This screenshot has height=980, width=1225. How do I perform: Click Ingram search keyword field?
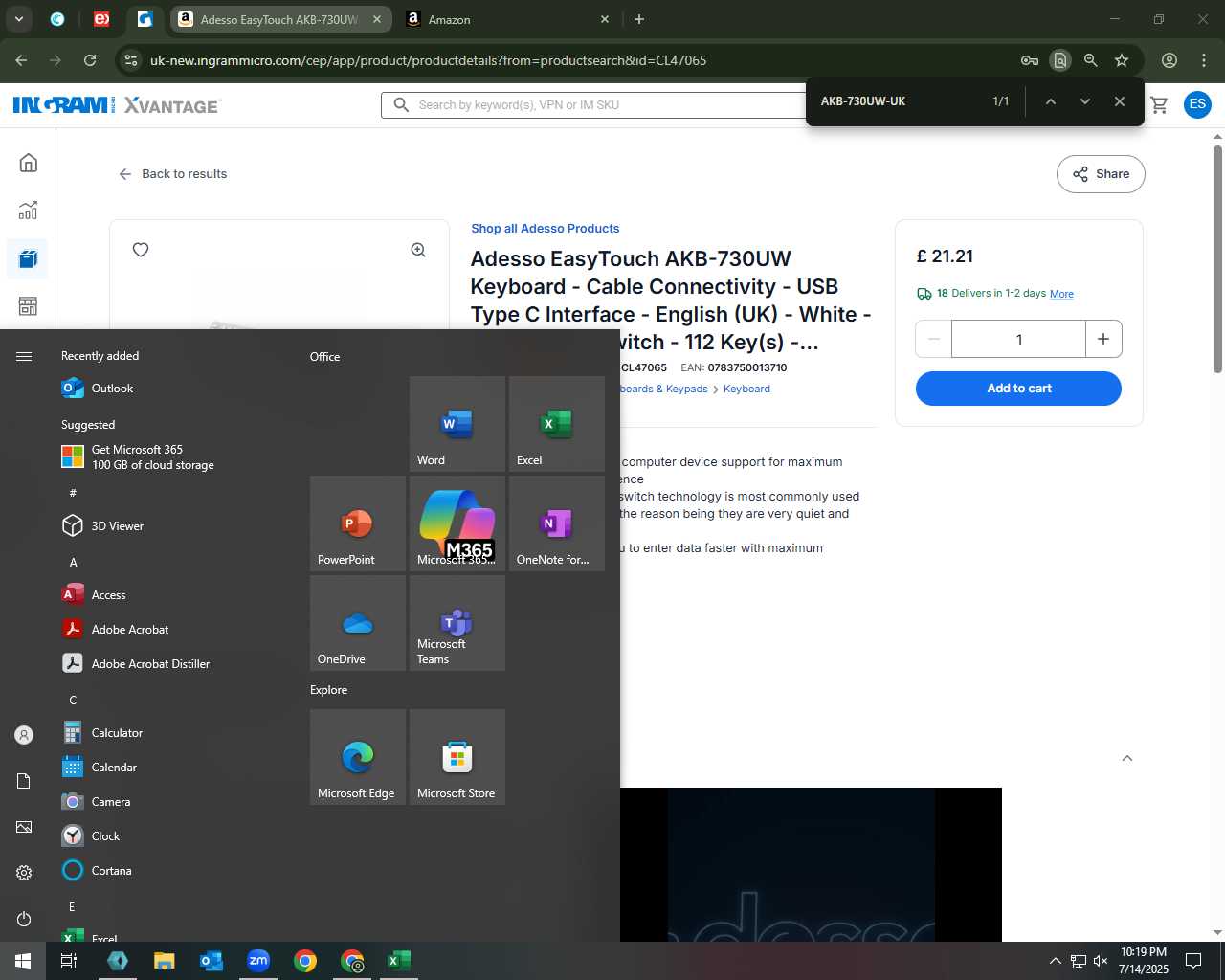coord(612,105)
